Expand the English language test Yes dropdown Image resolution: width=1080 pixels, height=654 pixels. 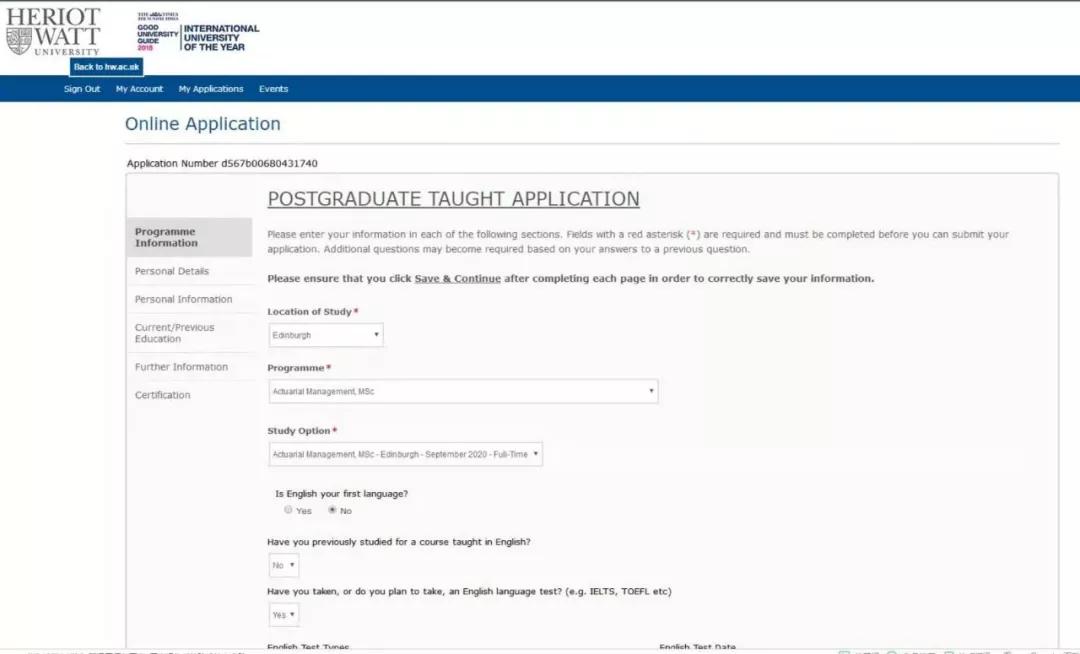click(x=284, y=615)
